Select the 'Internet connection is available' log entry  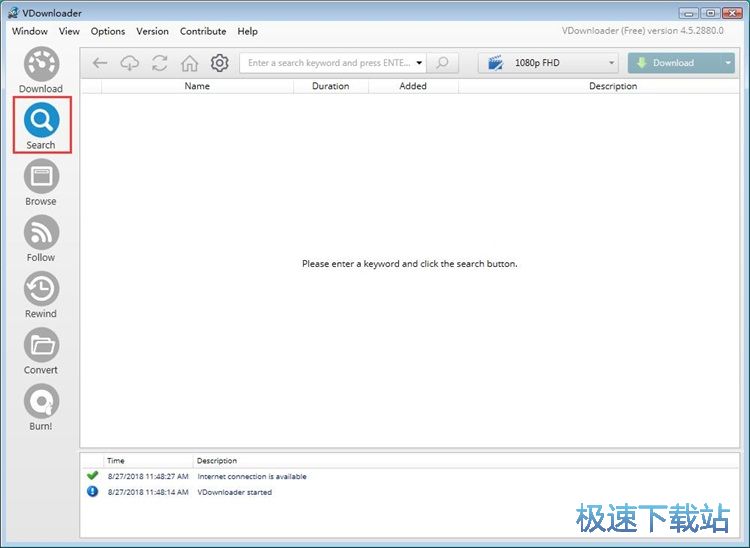(252, 476)
